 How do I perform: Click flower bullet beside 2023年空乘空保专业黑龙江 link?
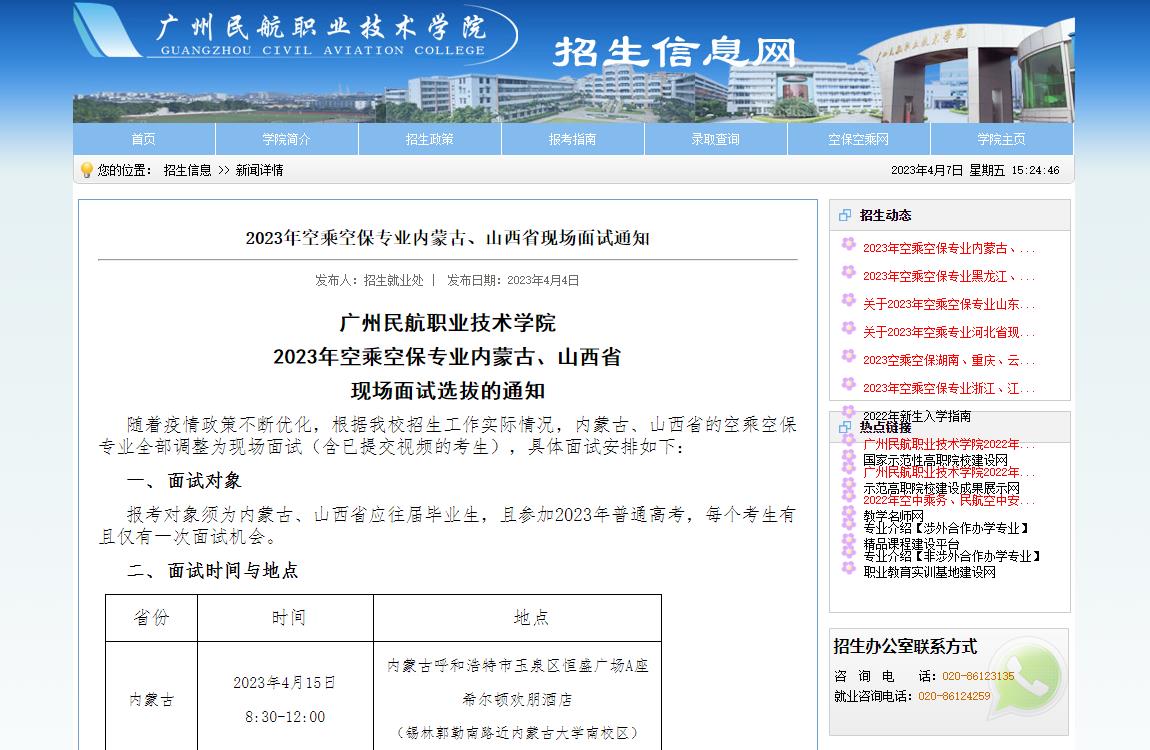[849, 272]
